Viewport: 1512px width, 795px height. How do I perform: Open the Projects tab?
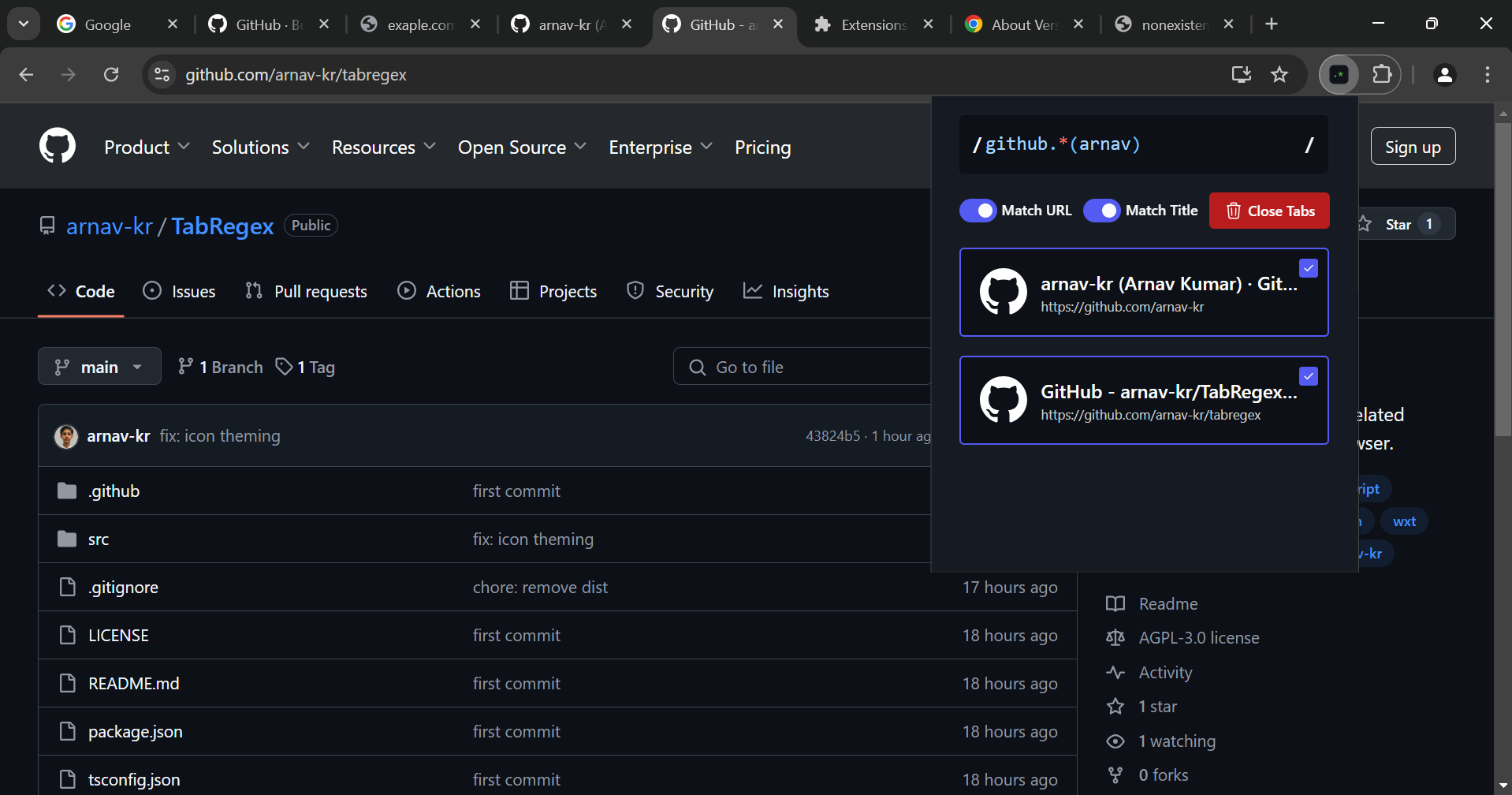[553, 291]
